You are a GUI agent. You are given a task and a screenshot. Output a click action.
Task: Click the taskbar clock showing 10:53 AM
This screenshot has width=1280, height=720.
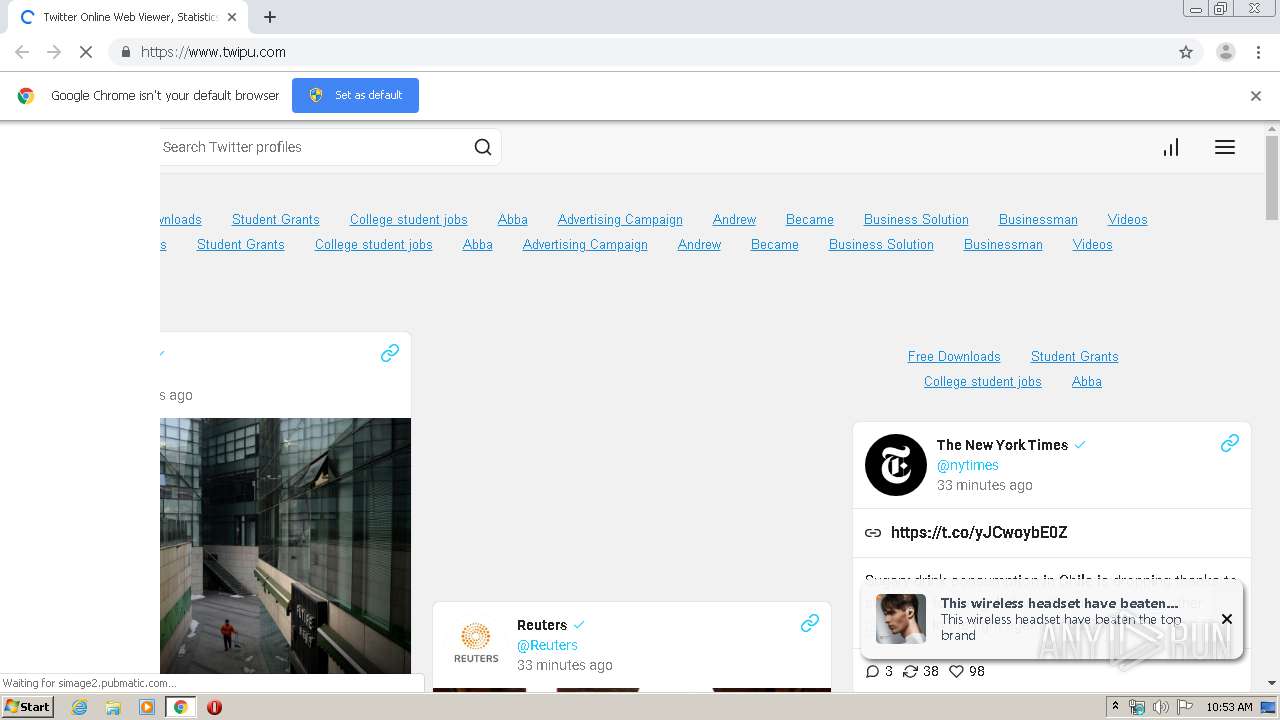(x=1229, y=707)
